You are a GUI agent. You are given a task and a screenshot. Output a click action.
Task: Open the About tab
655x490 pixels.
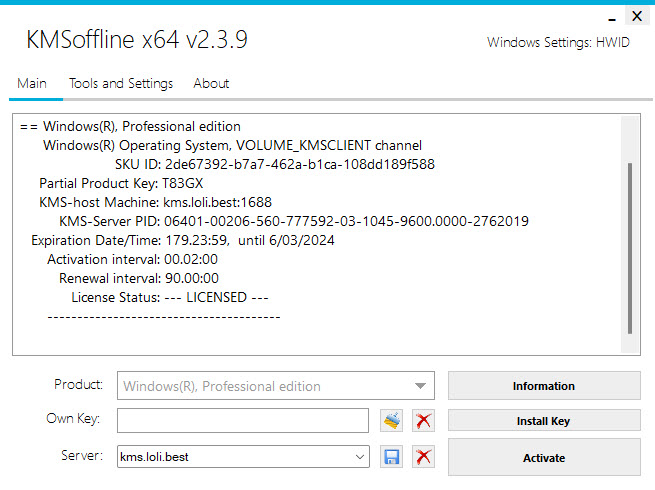click(211, 84)
